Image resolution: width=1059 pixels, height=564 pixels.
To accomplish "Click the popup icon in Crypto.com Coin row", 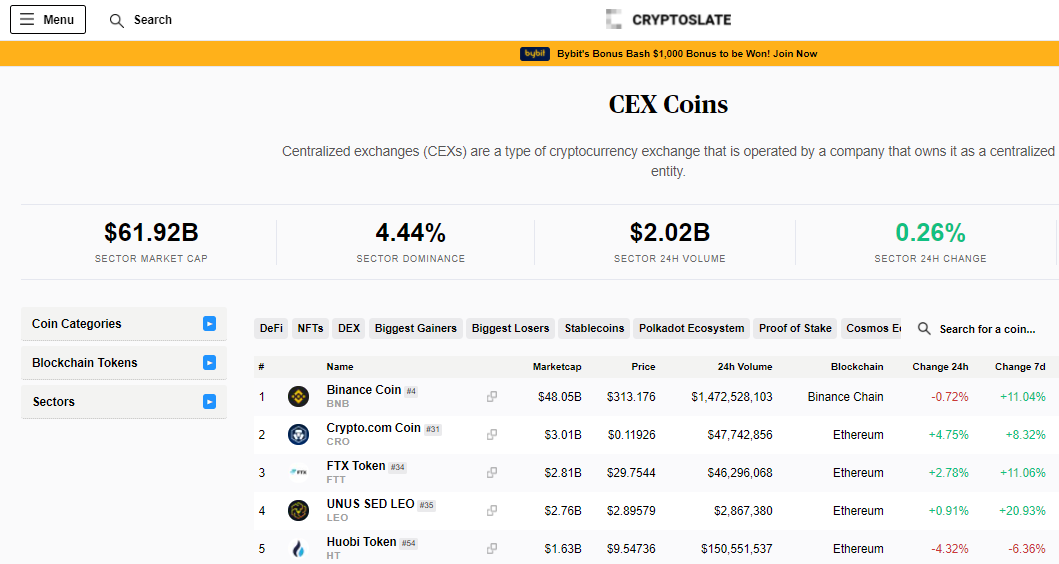I will point(492,434).
